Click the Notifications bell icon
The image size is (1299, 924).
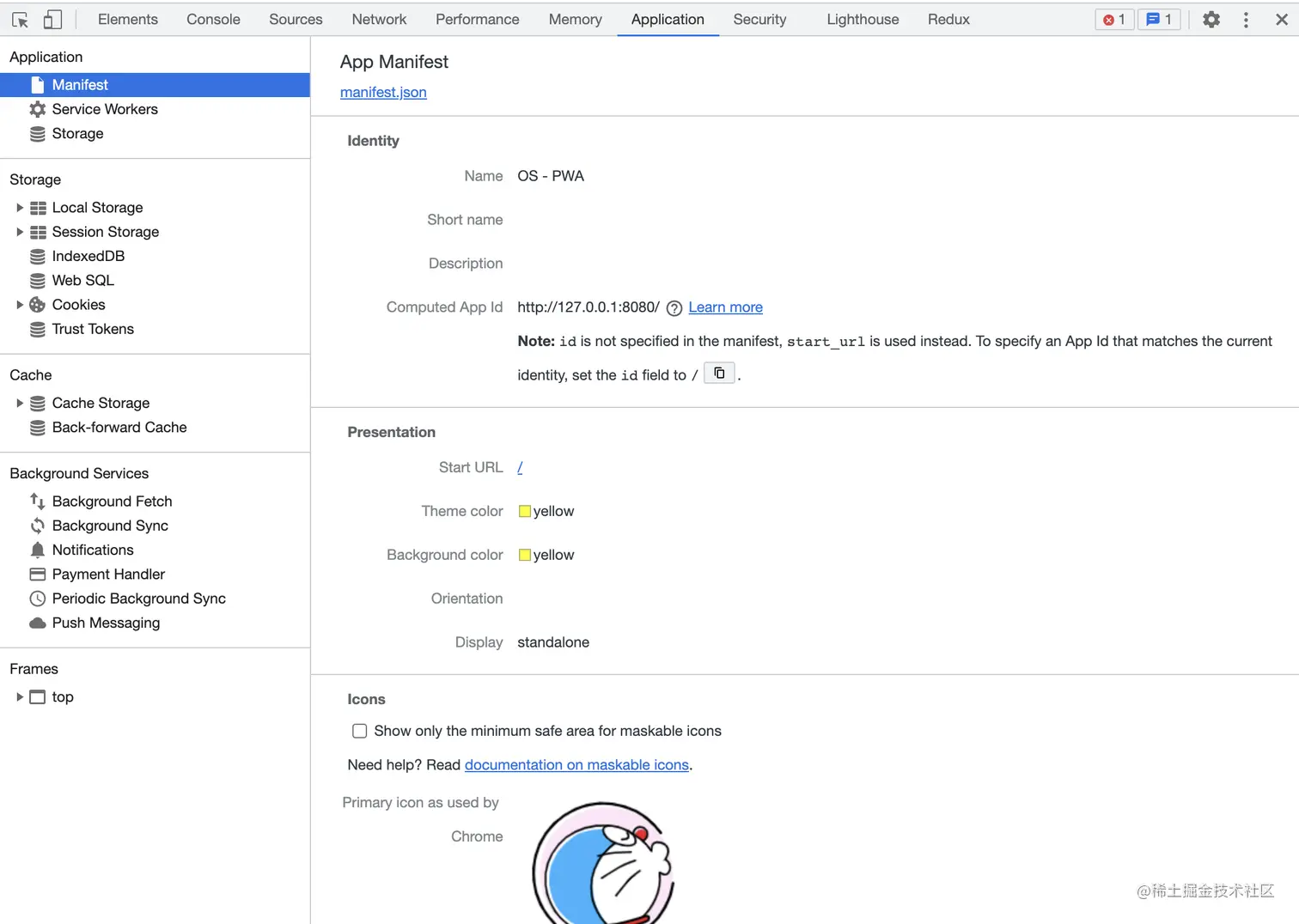[38, 550]
